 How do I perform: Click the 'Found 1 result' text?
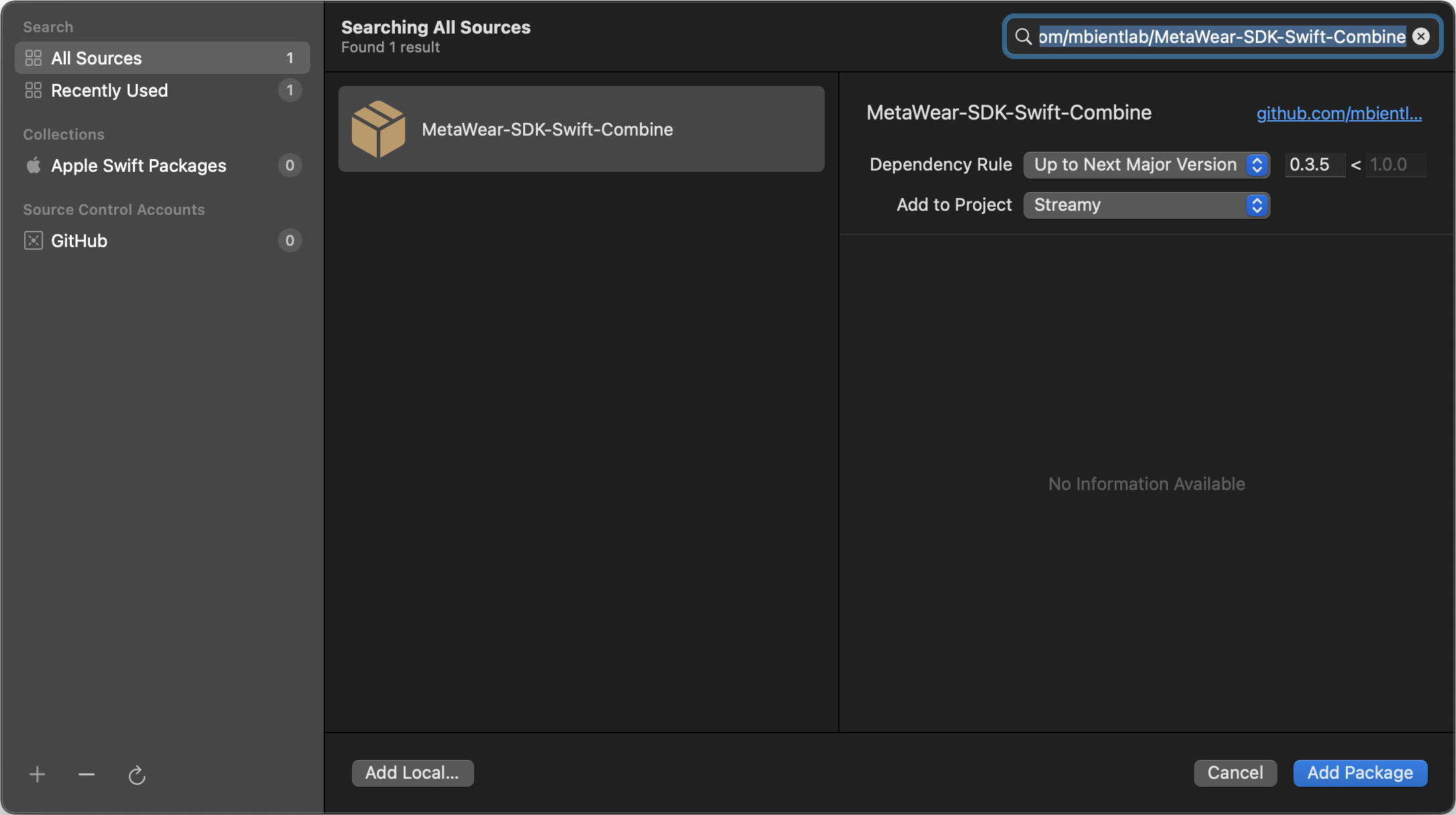click(x=390, y=47)
